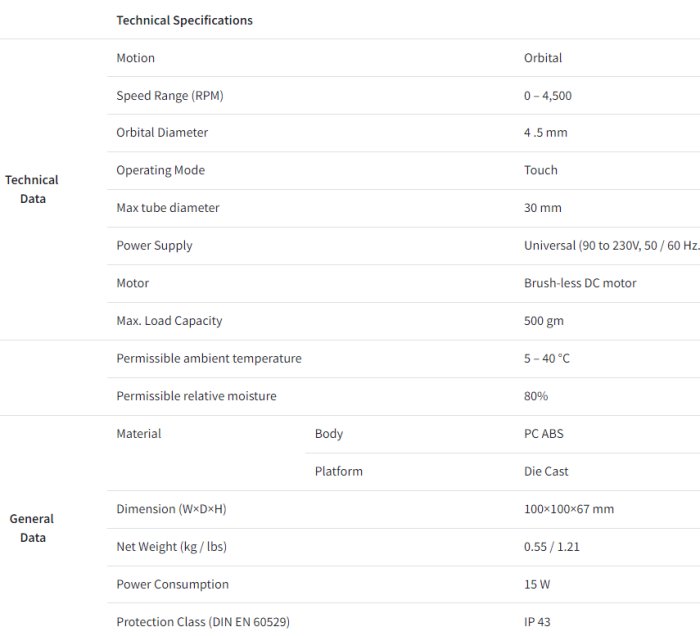The width and height of the screenshot is (700, 636).
Task: Select the 80% relative moisture value
Action: coord(536,396)
